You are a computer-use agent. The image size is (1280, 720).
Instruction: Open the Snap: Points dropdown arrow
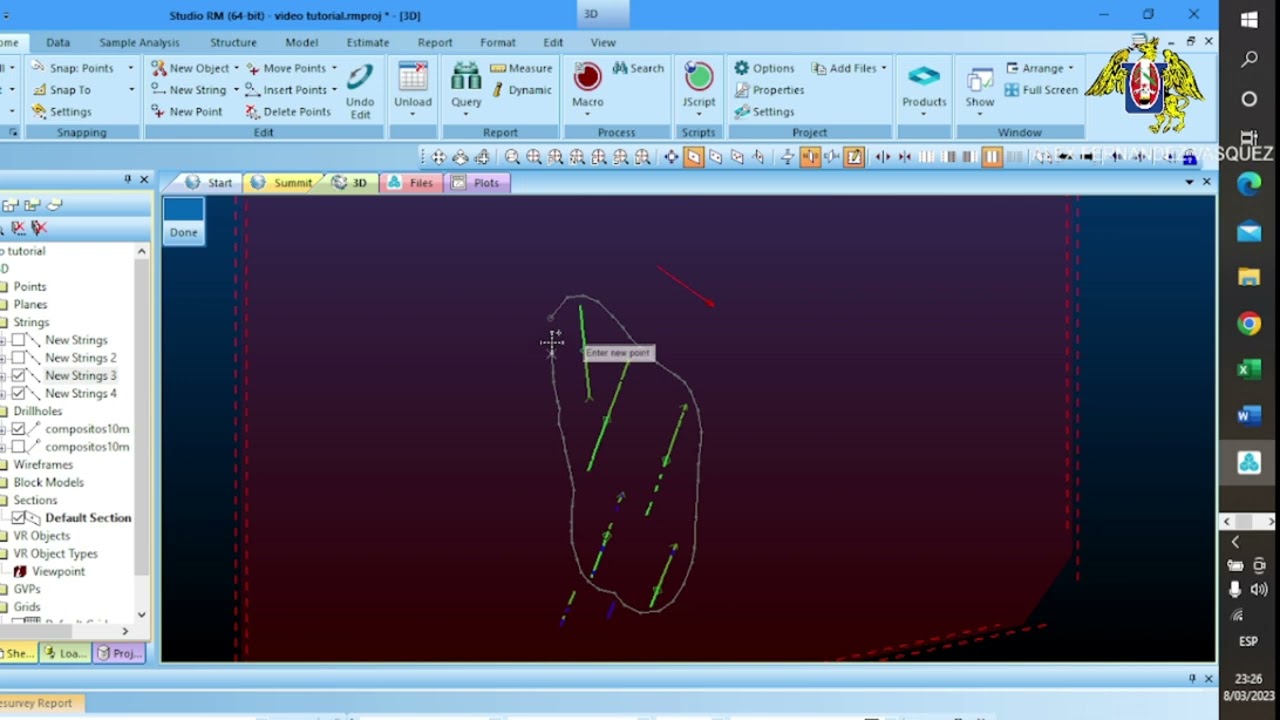(131, 68)
